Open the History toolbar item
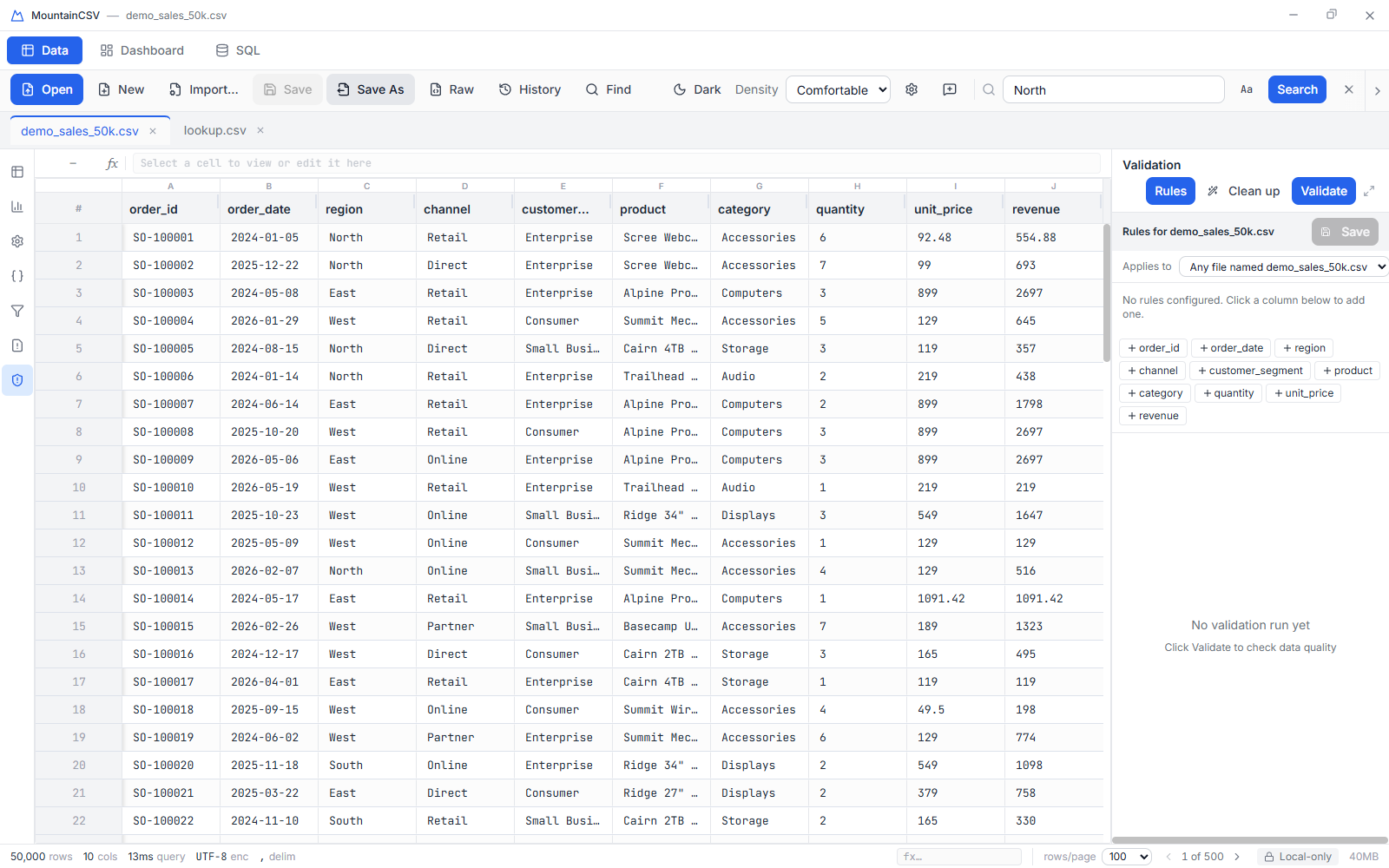1389x868 pixels. click(x=530, y=89)
